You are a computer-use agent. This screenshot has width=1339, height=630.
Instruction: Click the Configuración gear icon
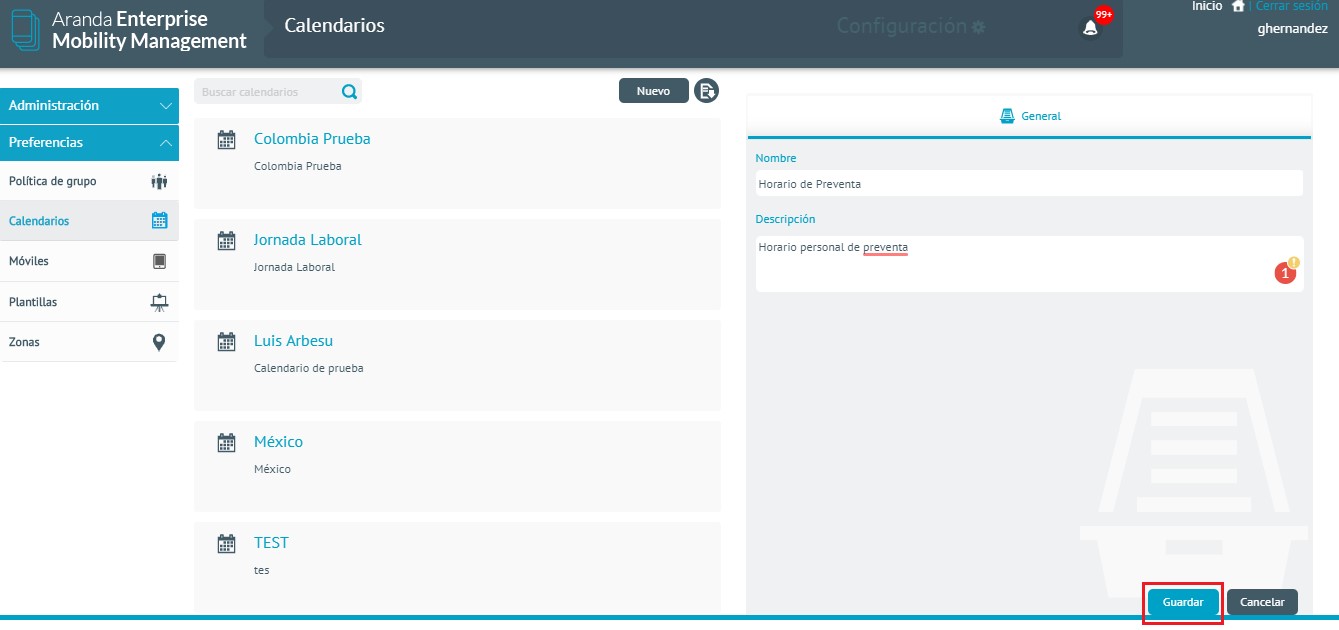(x=978, y=27)
